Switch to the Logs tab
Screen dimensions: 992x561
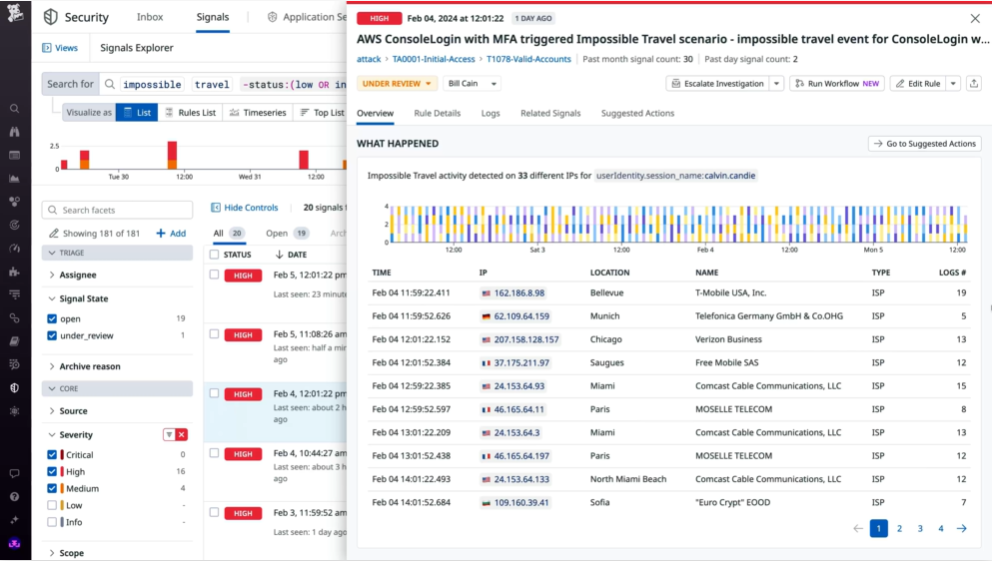(x=490, y=113)
